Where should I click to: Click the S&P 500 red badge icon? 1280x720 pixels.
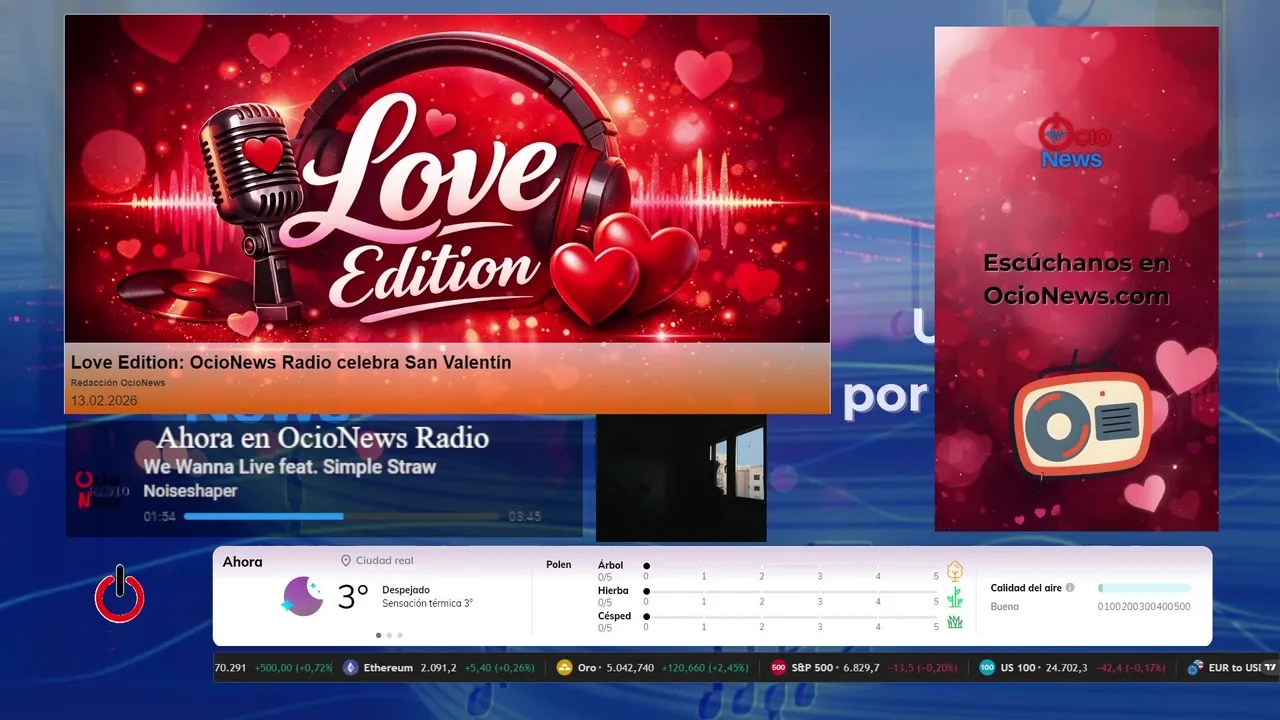pos(778,668)
